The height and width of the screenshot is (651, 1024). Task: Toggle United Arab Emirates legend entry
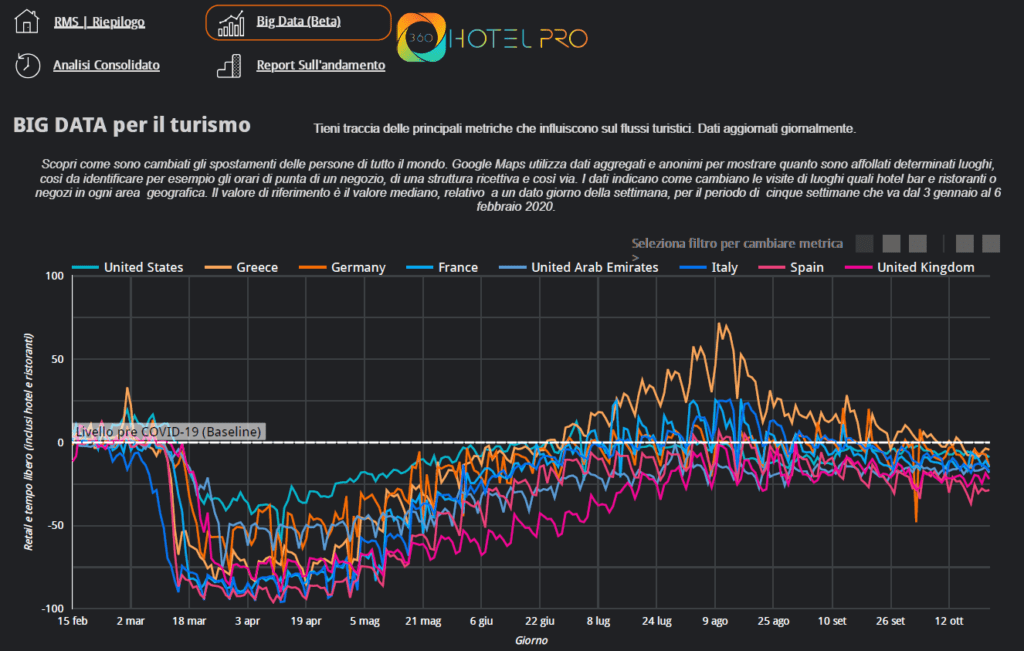pos(594,267)
